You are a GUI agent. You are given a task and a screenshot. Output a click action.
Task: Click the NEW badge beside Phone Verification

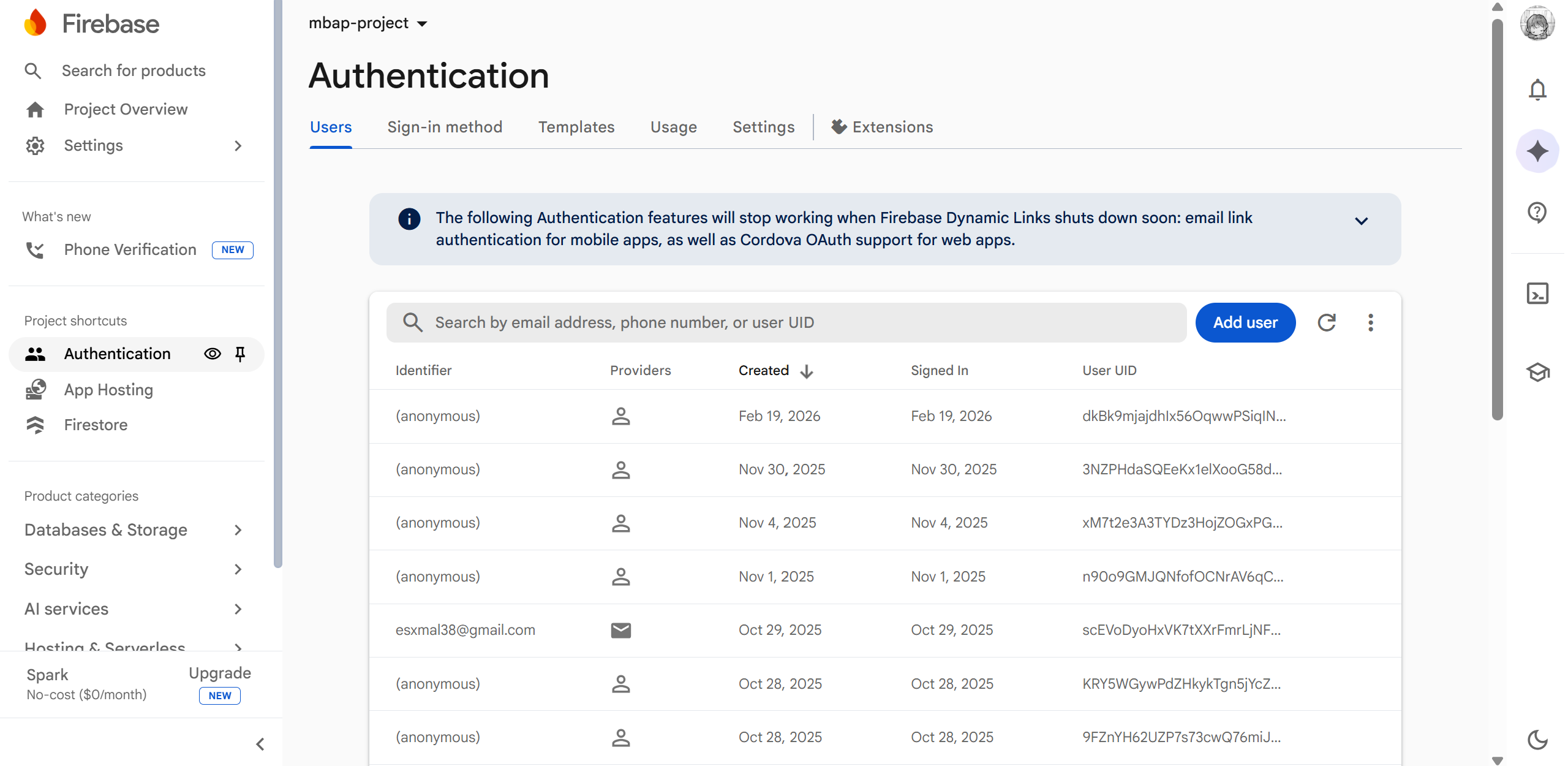[x=232, y=250]
